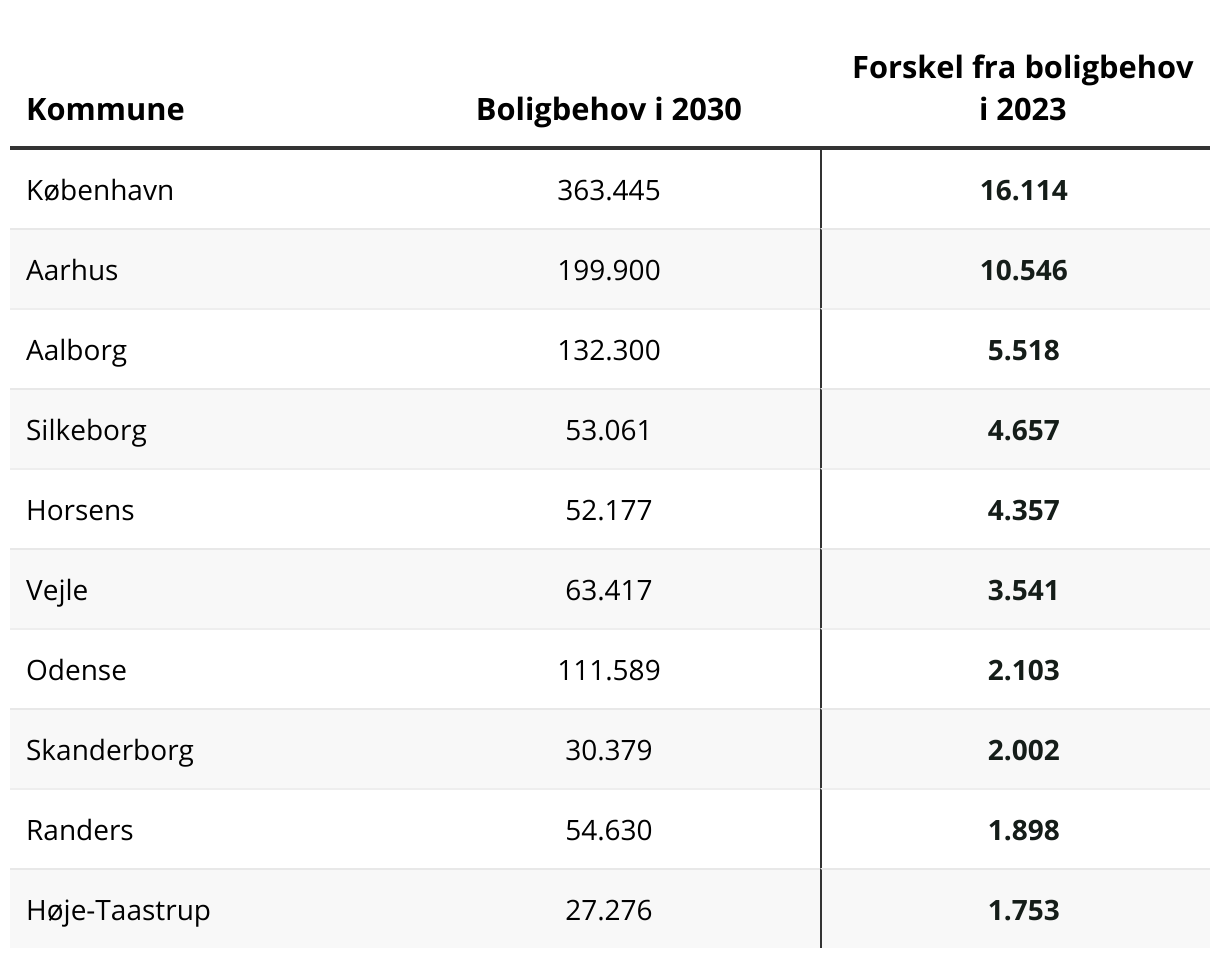Image resolution: width=1220 pixels, height=958 pixels.
Task: Click the value 63.417 for Vejle
Action: 609,590
